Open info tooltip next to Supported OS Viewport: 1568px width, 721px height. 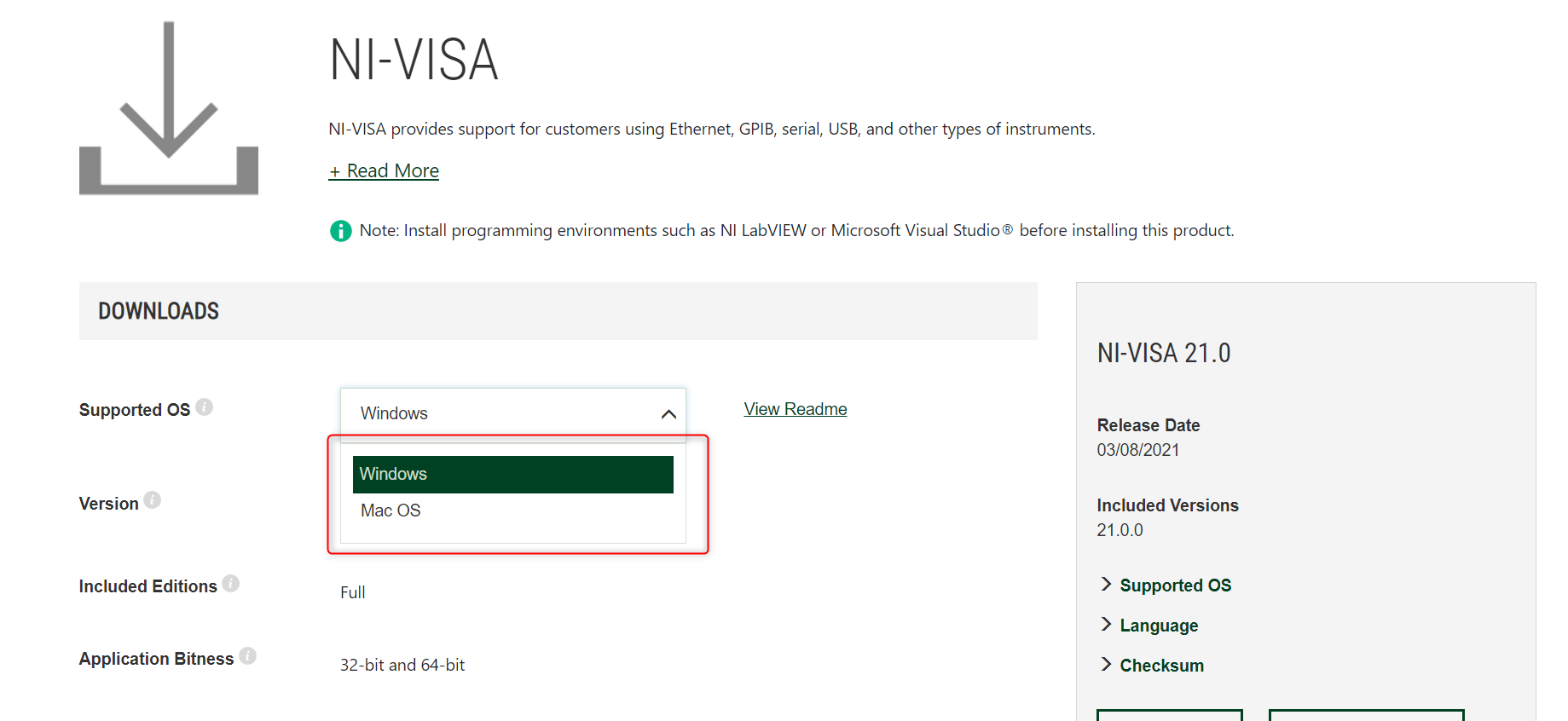(204, 407)
